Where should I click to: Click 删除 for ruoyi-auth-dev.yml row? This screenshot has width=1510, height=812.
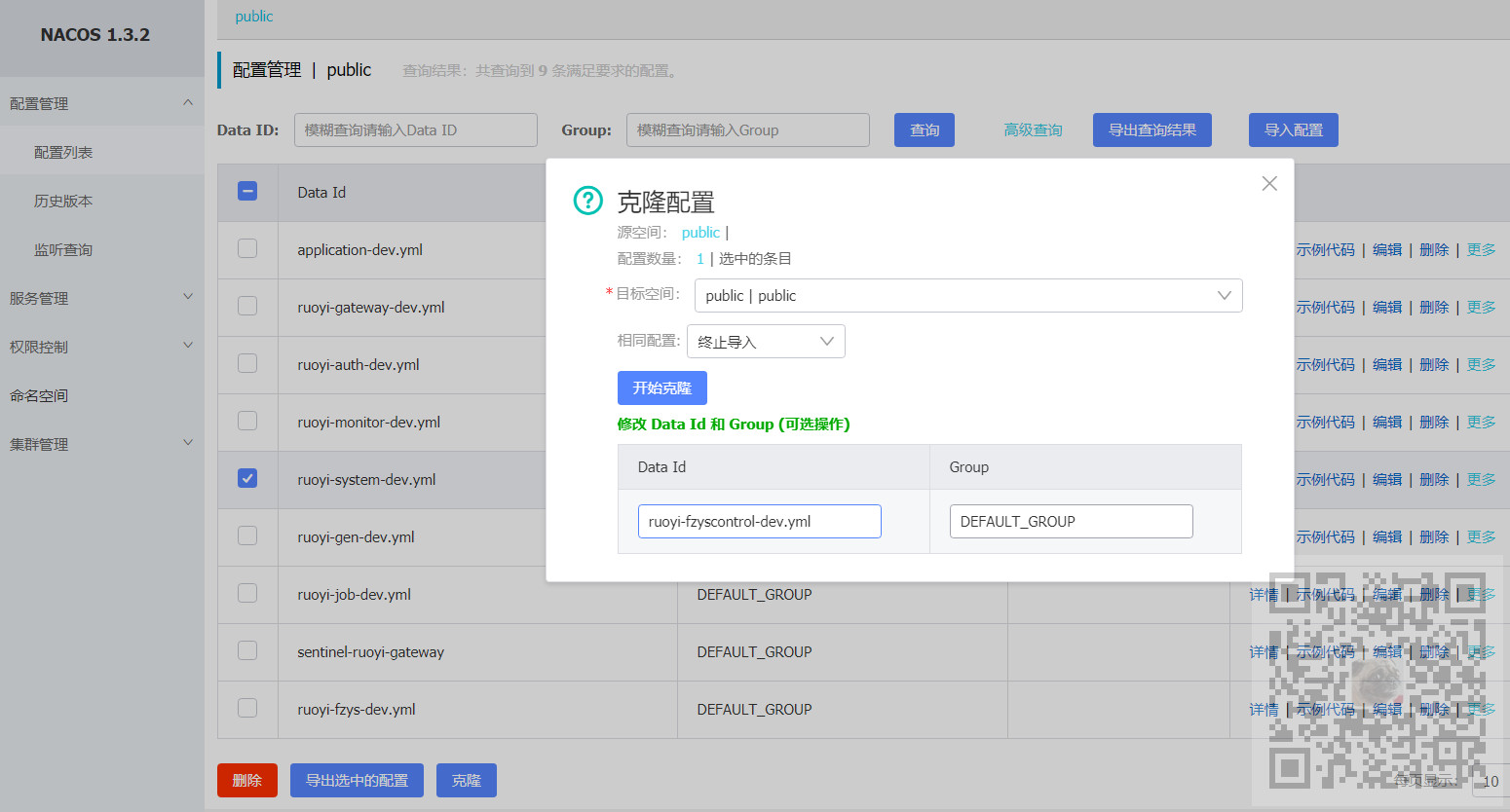[x=1434, y=364]
